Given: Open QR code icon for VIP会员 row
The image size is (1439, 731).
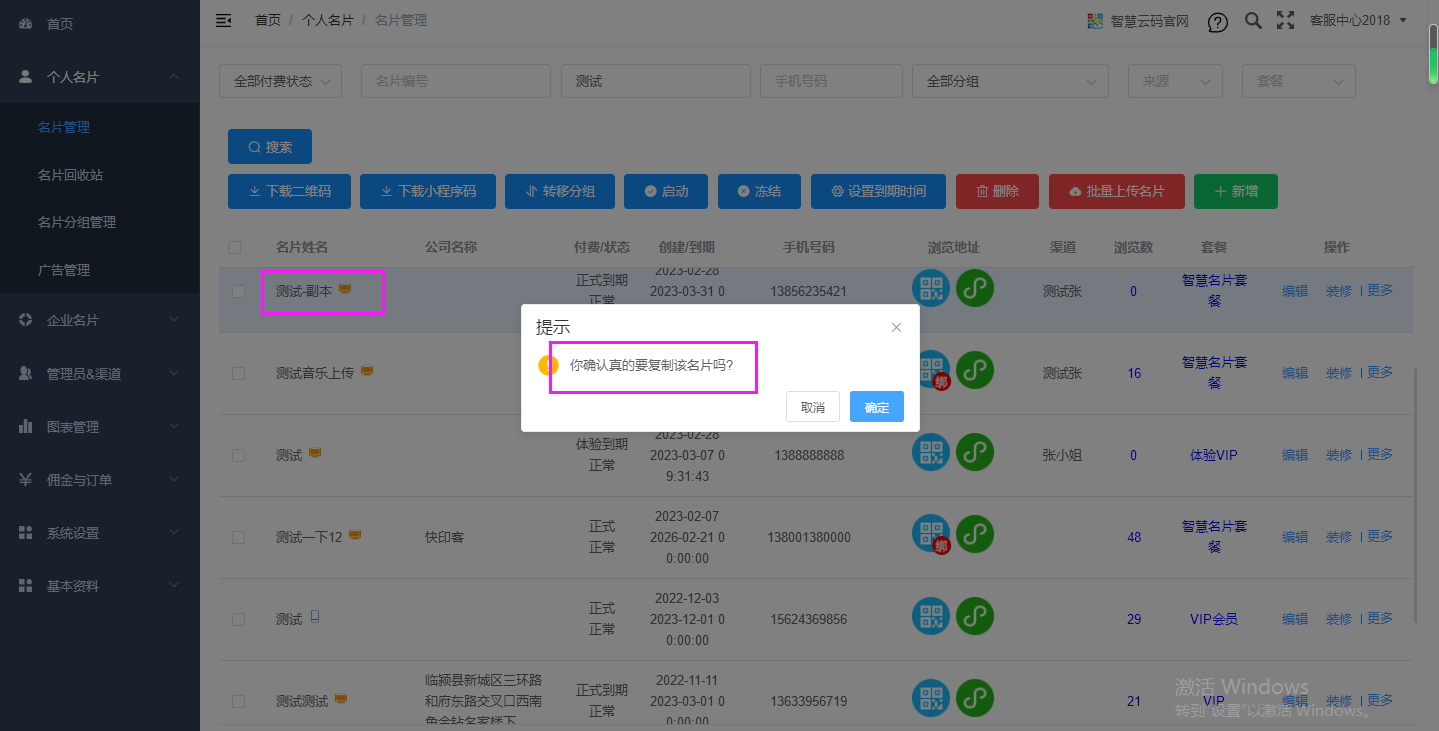Looking at the screenshot, I should (x=931, y=617).
